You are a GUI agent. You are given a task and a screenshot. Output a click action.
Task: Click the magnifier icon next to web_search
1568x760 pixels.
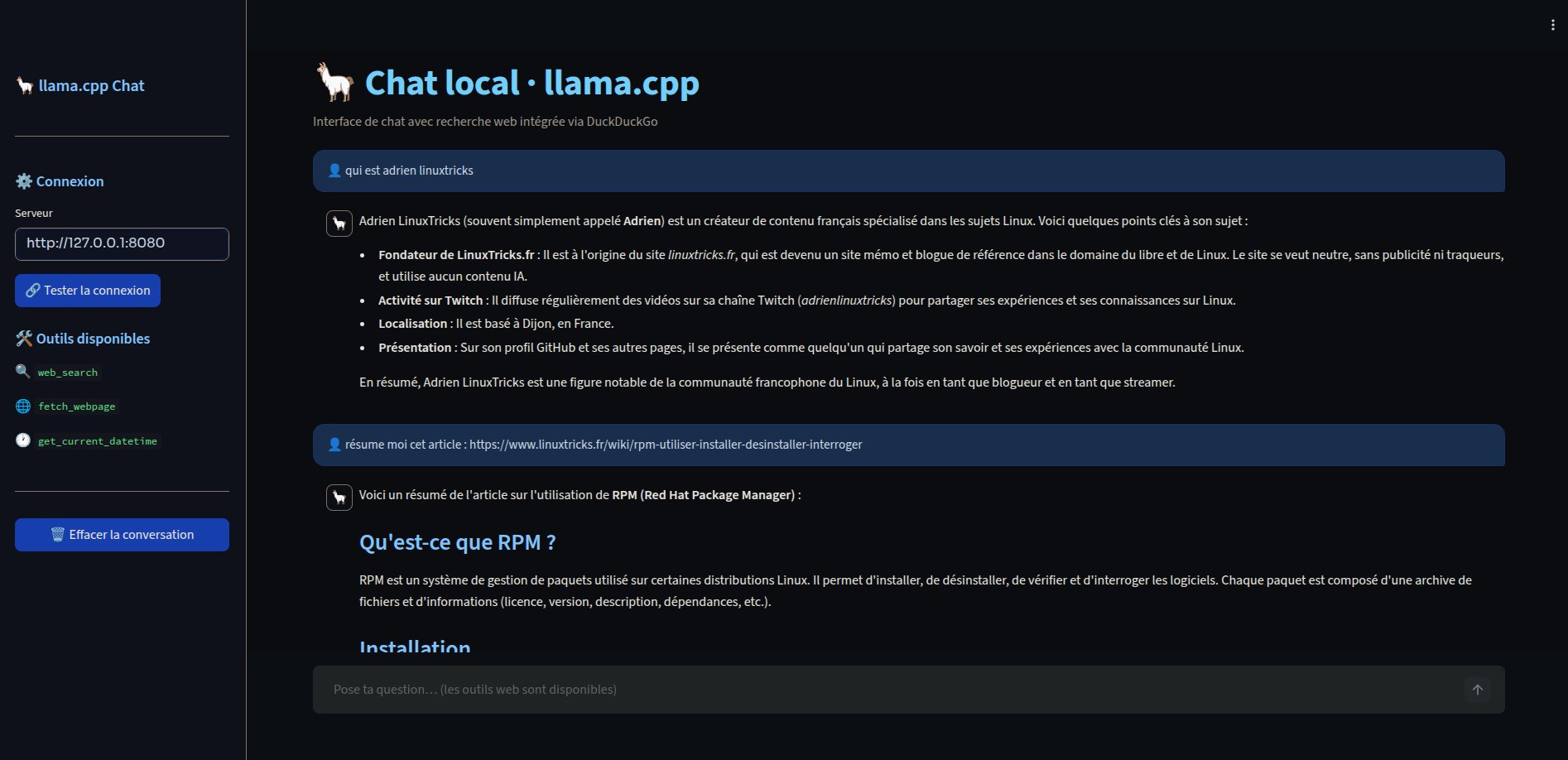[23, 372]
